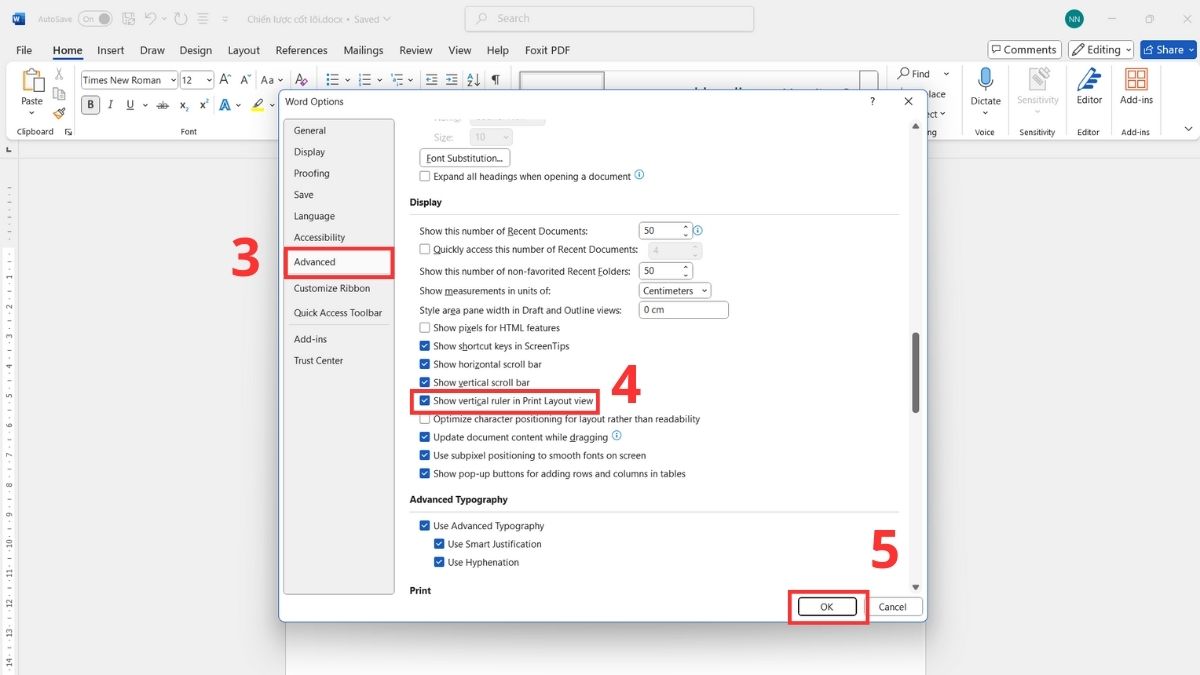Click the Dictate microphone icon
Screen dimensions: 1200x675
click(x=985, y=80)
